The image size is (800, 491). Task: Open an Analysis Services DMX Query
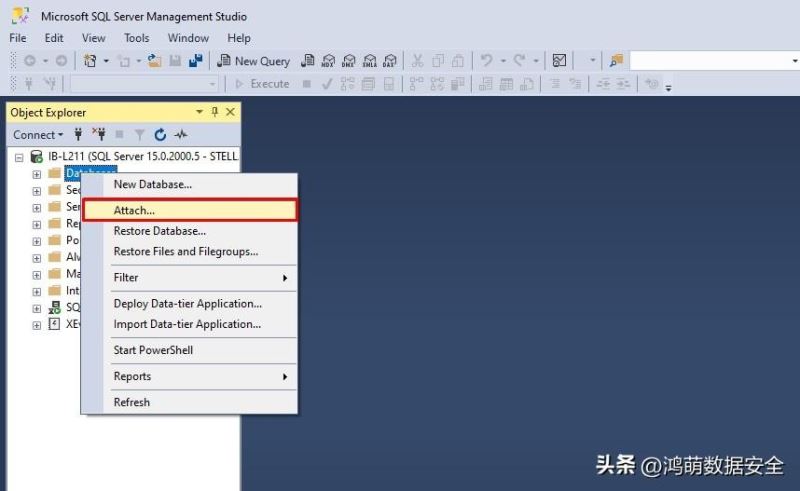click(349, 61)
